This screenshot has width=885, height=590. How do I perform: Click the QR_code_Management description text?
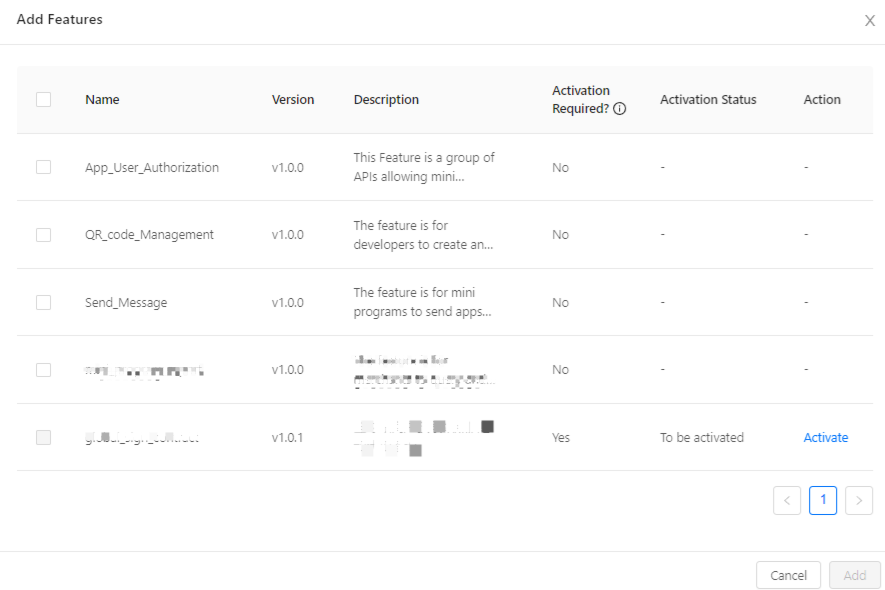[423, 235]
